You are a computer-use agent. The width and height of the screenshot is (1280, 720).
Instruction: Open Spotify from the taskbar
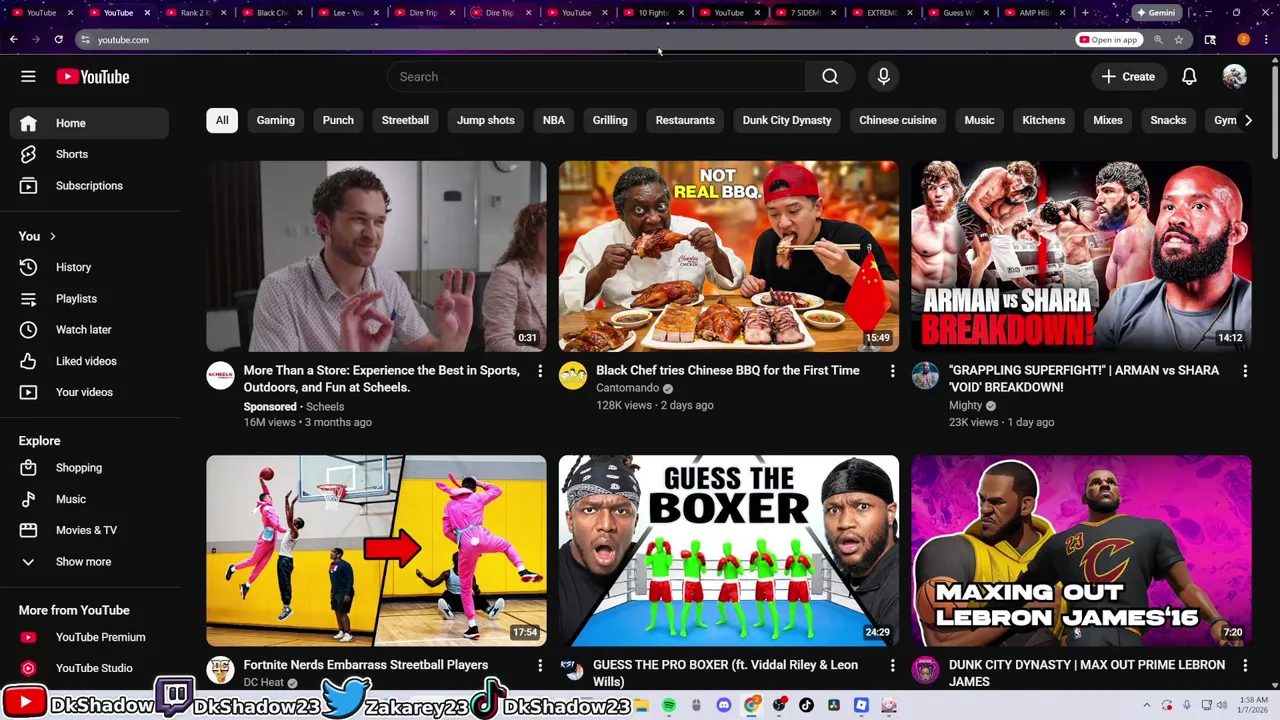click(x=669, y=706)
